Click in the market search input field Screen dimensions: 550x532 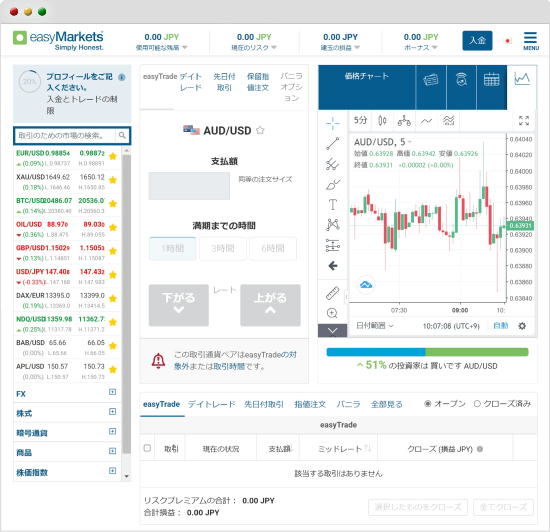click(x=66, y=135)
